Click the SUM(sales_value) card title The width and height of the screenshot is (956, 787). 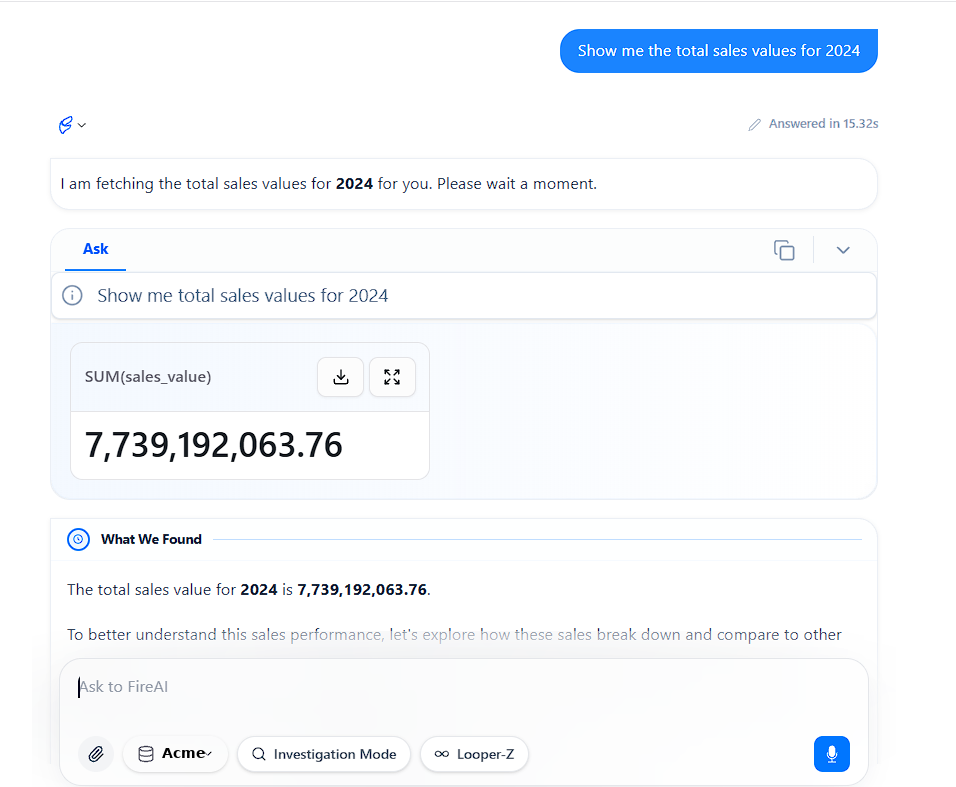pyautogui.click(x=148, y=377)
